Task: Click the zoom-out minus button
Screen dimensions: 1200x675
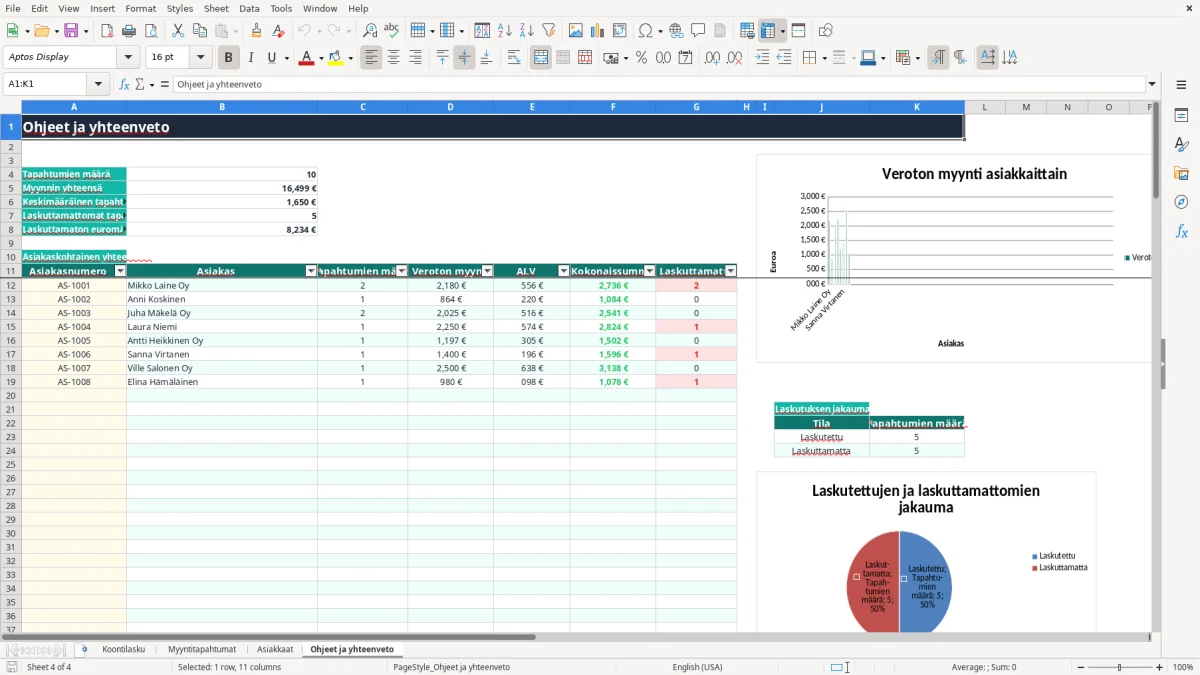Action: [1080, 667]
